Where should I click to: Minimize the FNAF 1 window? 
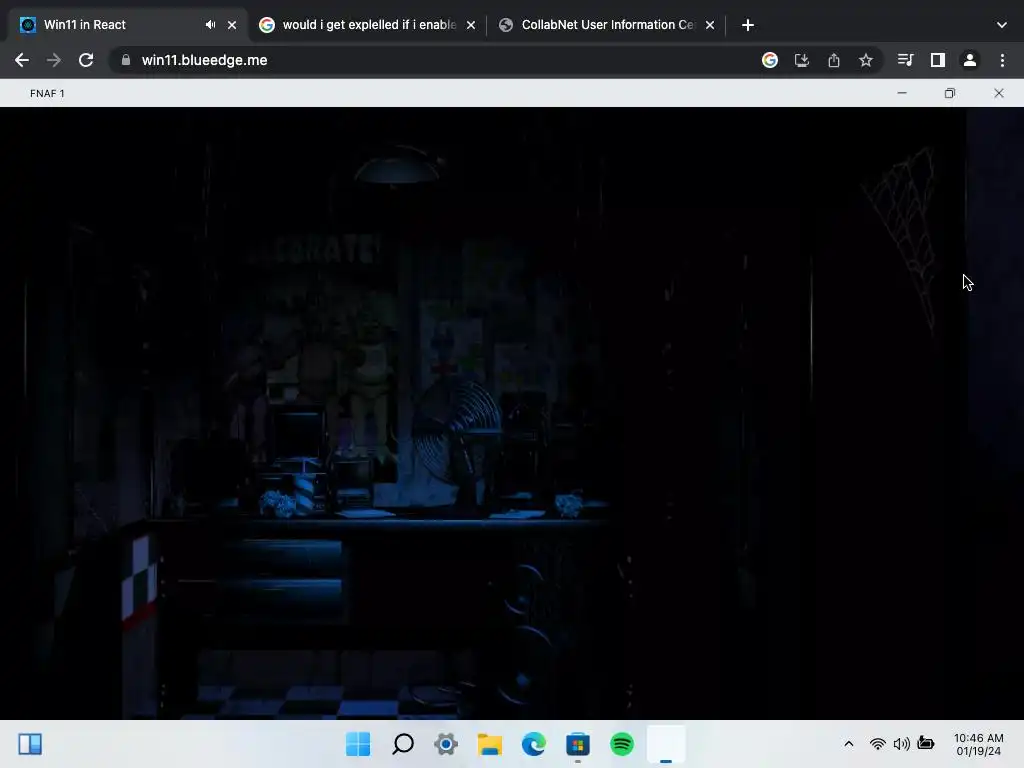click(x=902, y=93)
